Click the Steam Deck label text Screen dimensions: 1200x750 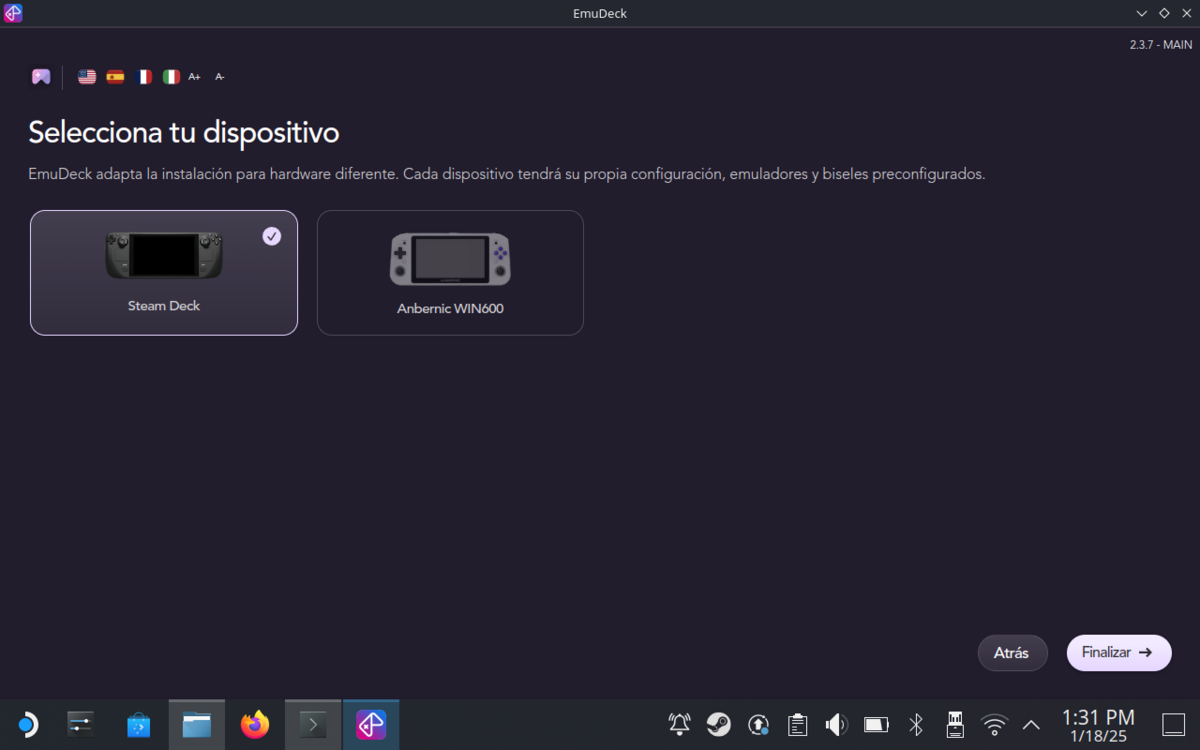(x=164, y=306)
